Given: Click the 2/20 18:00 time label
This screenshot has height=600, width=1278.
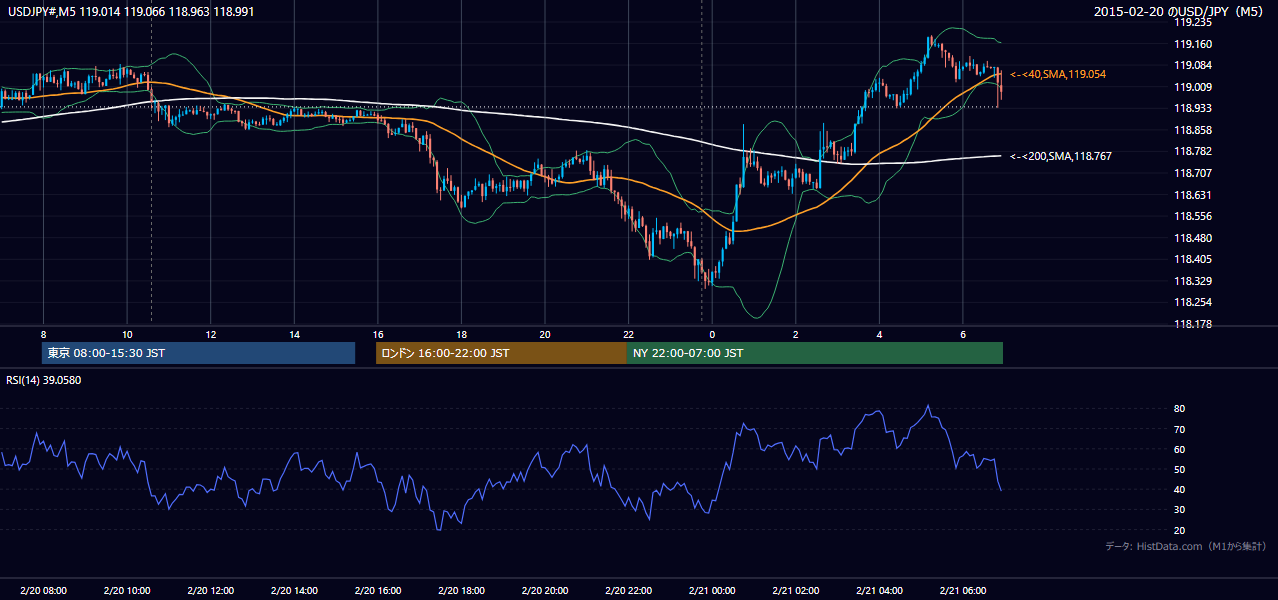Looking at the screenshot, I should [461, 590].
